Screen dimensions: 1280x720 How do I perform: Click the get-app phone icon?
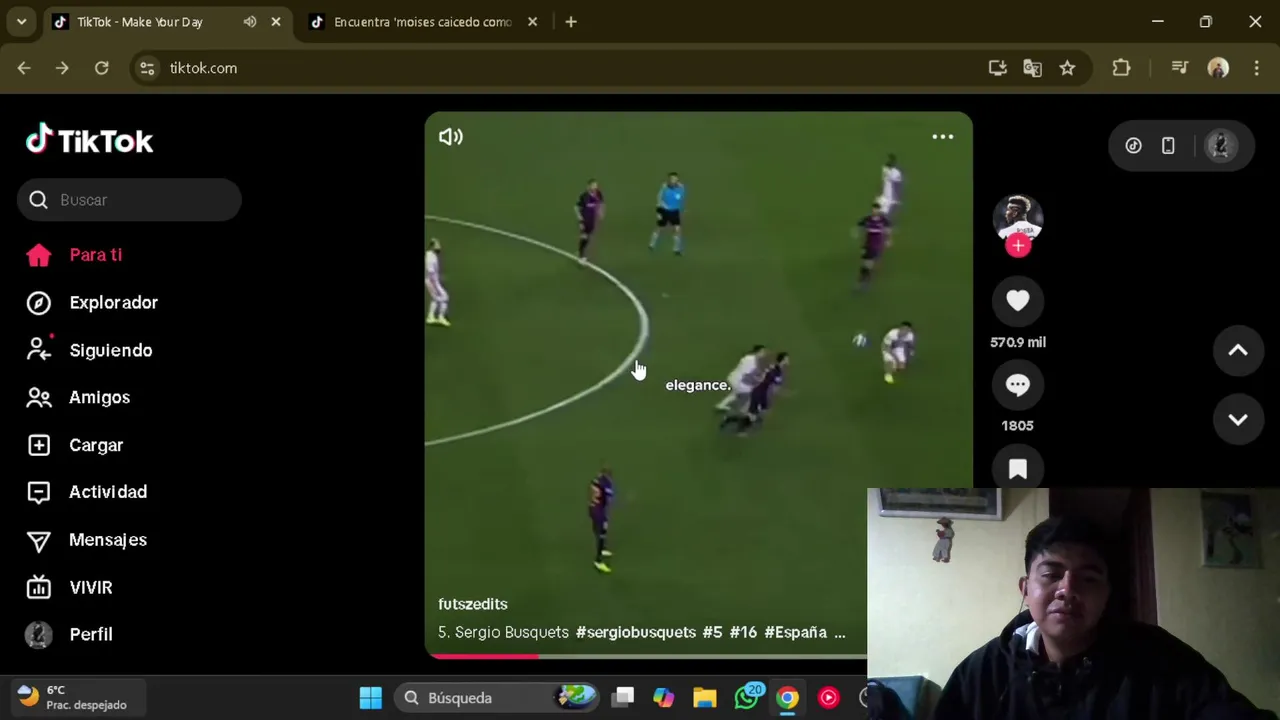click(x=1168, y=146)
